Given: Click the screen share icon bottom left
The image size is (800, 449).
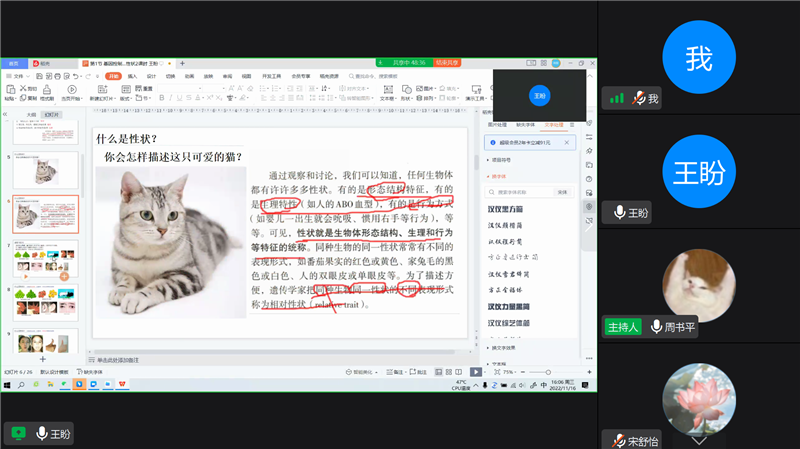Looking at the screenshot, I should tap(18, 434).
